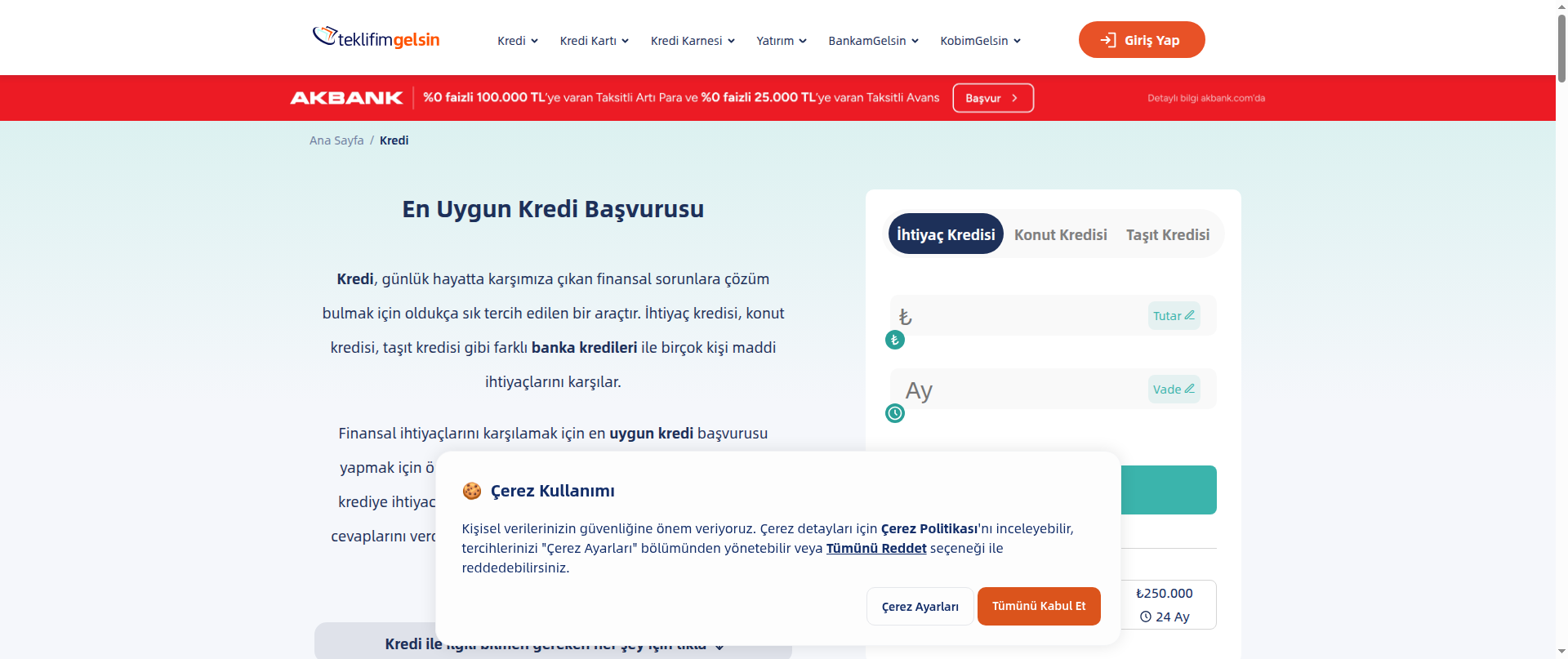Click the pencil icon next to Vade
Viewport: 1568px width, 659px height.
click(1190, 389)
